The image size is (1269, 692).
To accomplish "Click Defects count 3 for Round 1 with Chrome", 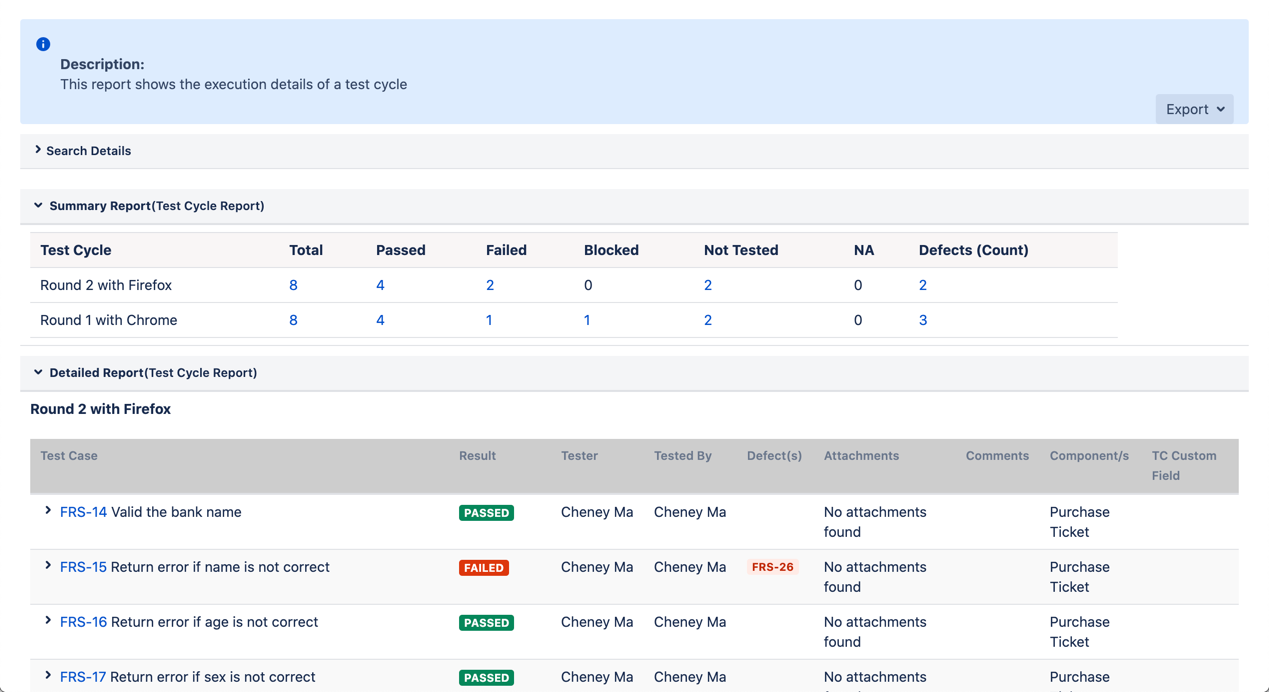I will [x=923, y=320].
